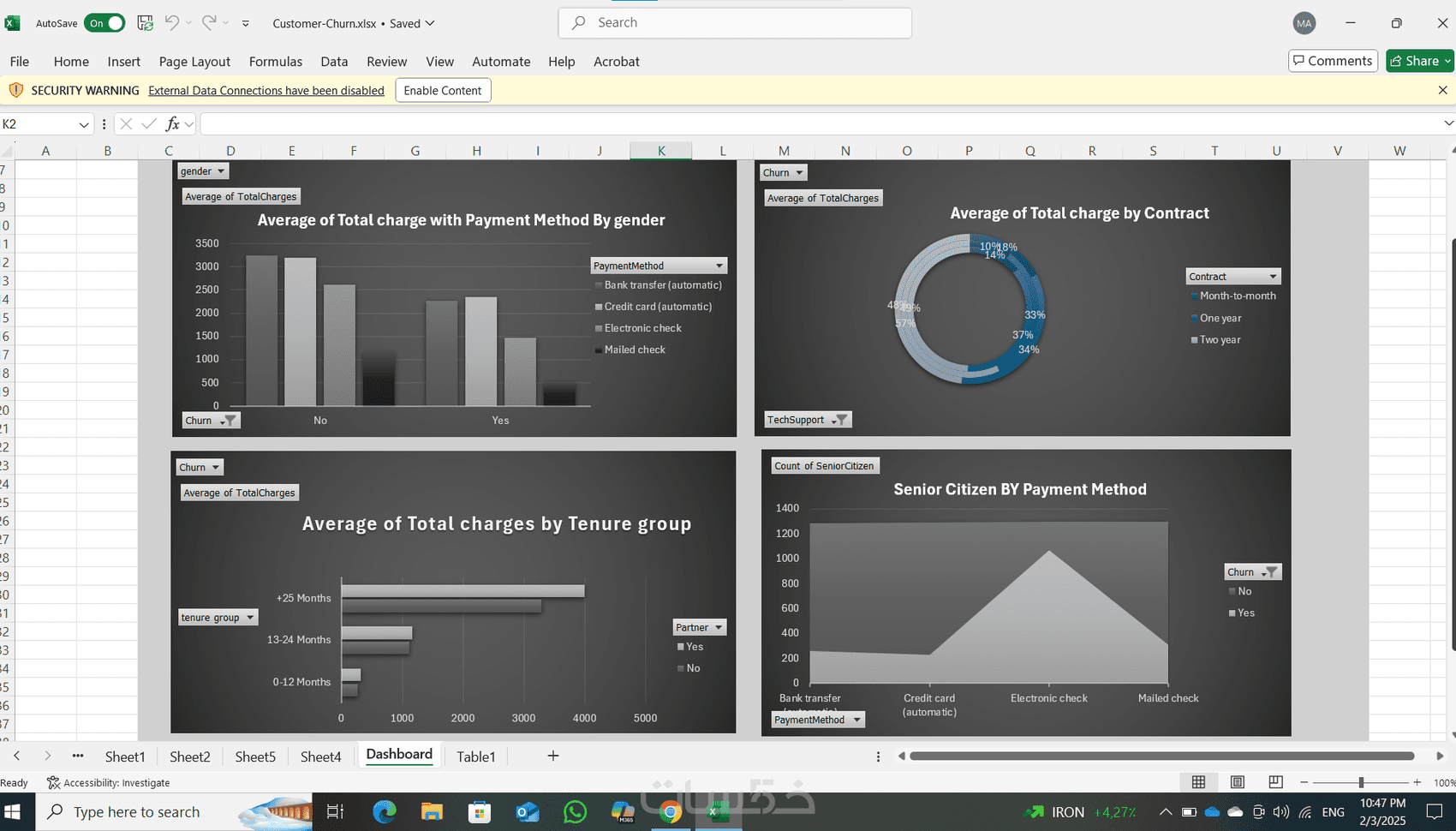Open the MA account profile icon

(1304, 23)
